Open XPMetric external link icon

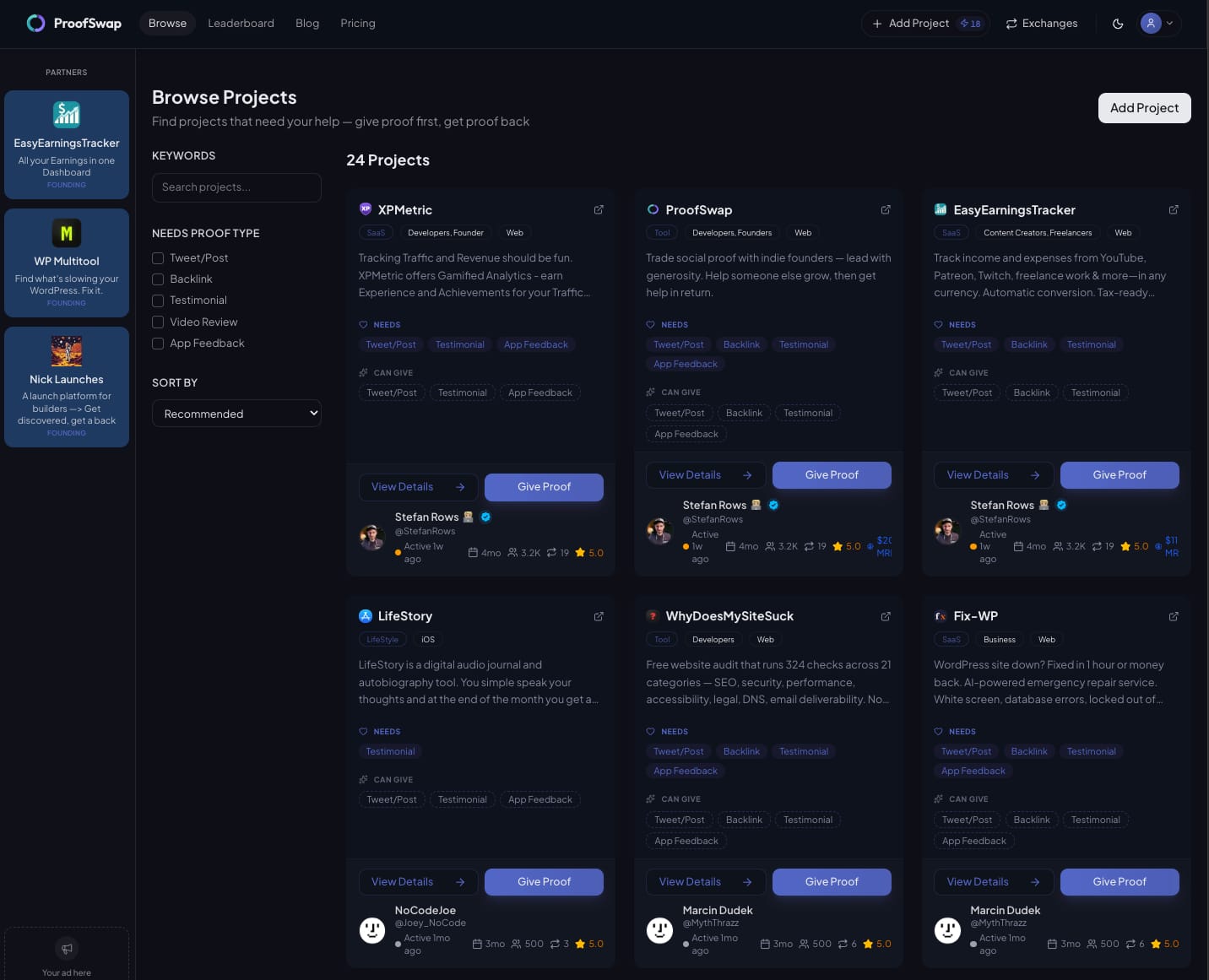599,209
